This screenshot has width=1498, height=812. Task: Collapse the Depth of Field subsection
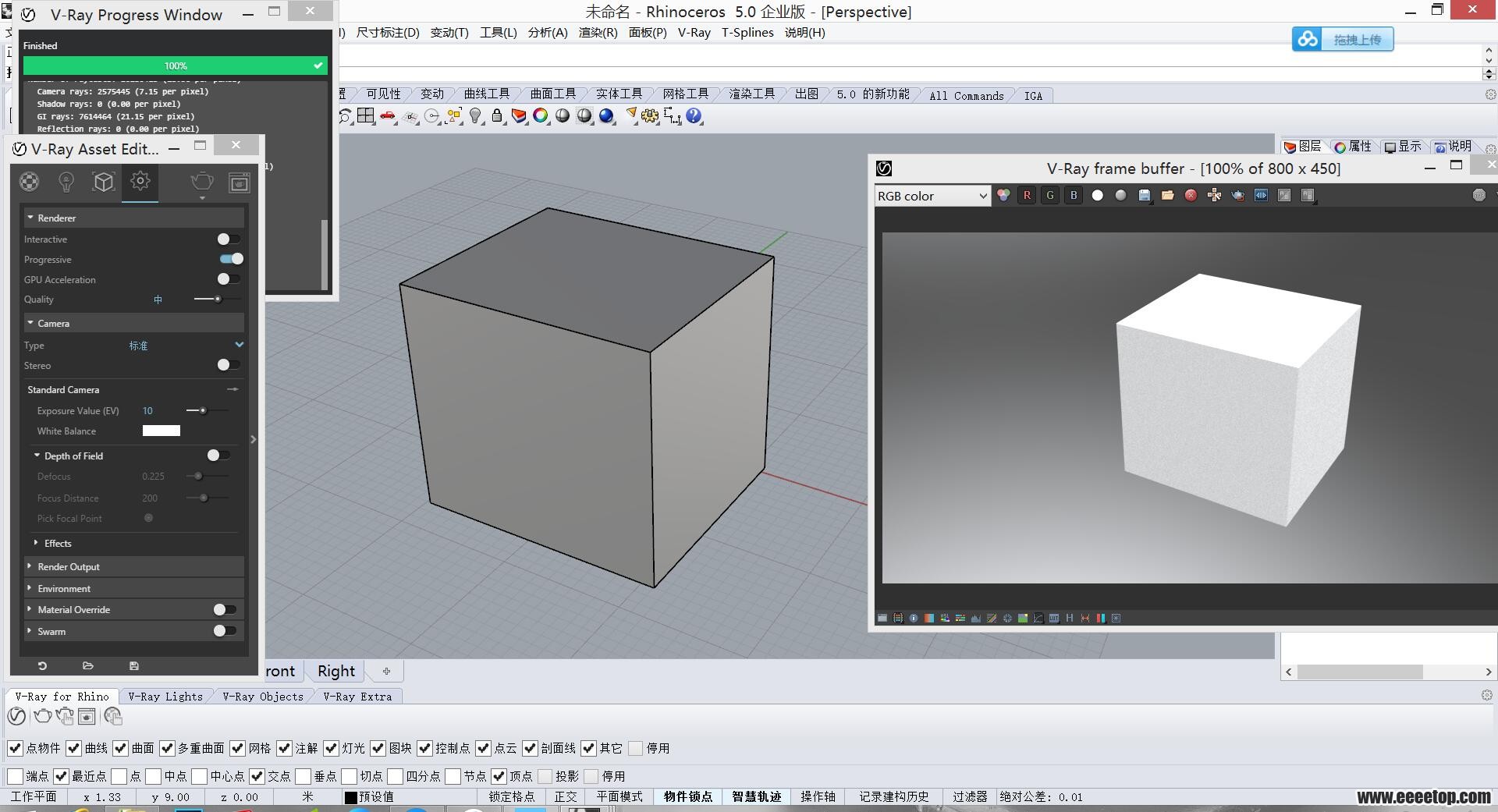point(37,456)
